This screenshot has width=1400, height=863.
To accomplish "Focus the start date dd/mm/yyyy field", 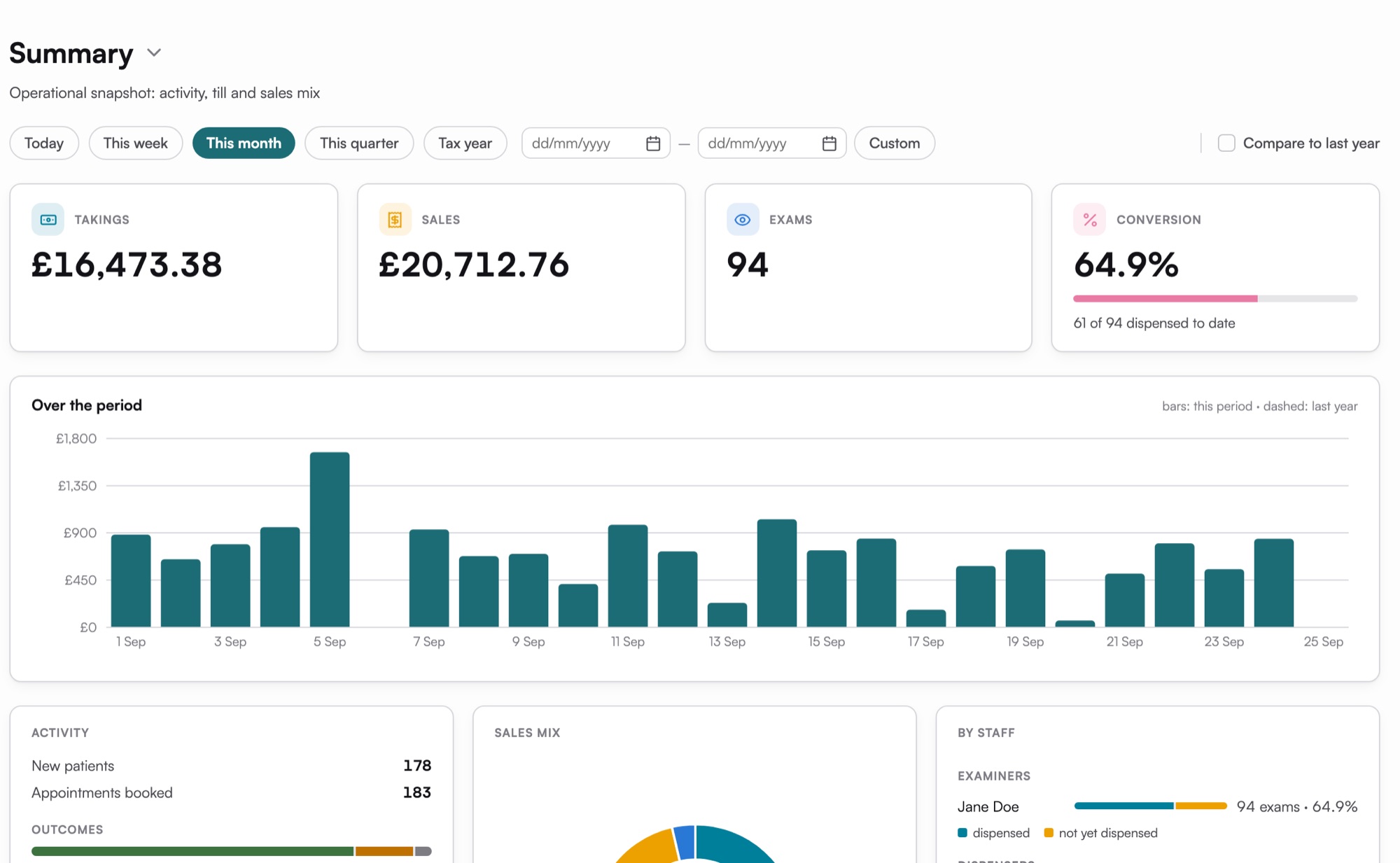I will coord(596,143).
